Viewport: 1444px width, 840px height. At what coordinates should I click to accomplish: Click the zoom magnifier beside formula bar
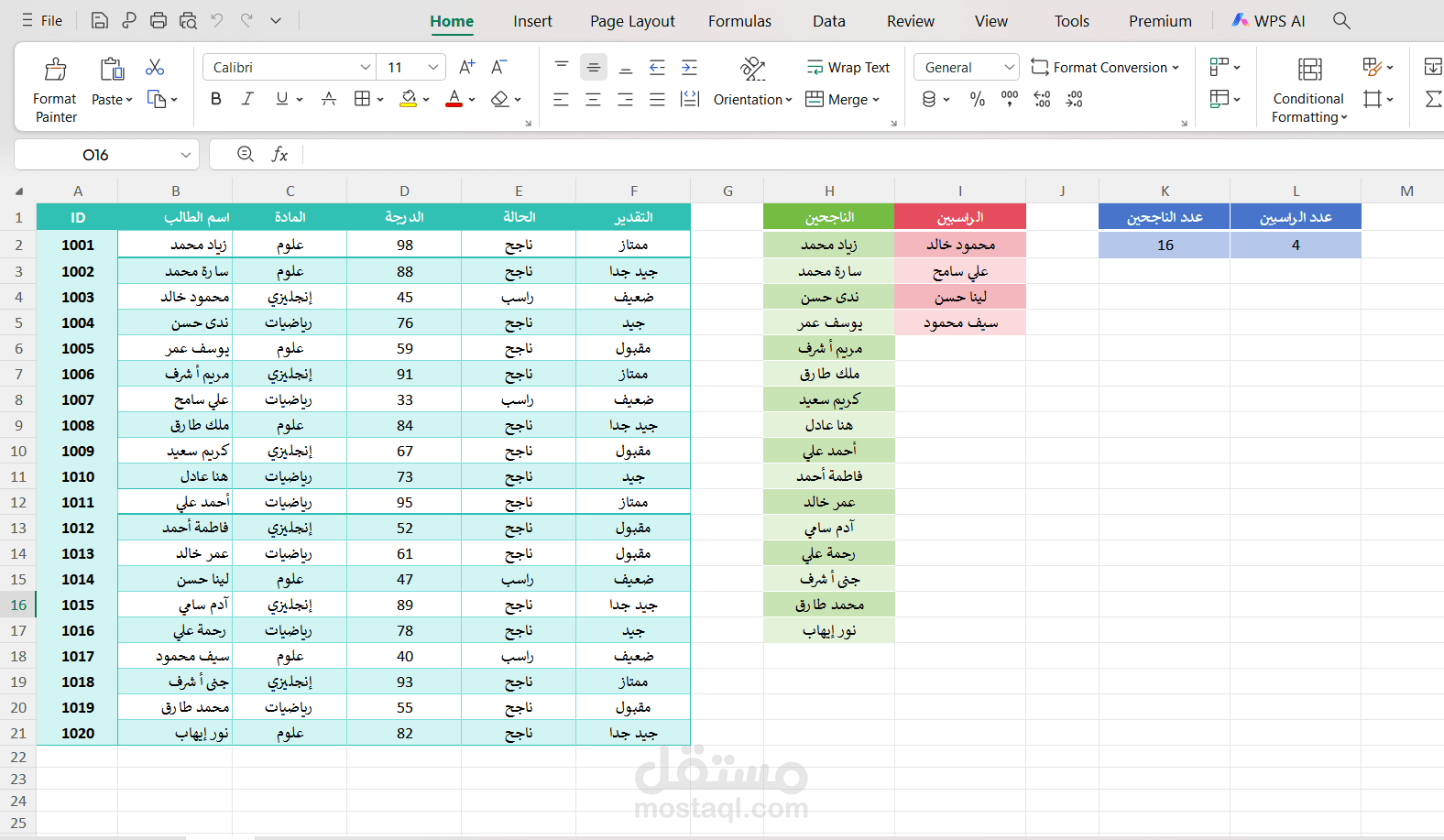246,154
